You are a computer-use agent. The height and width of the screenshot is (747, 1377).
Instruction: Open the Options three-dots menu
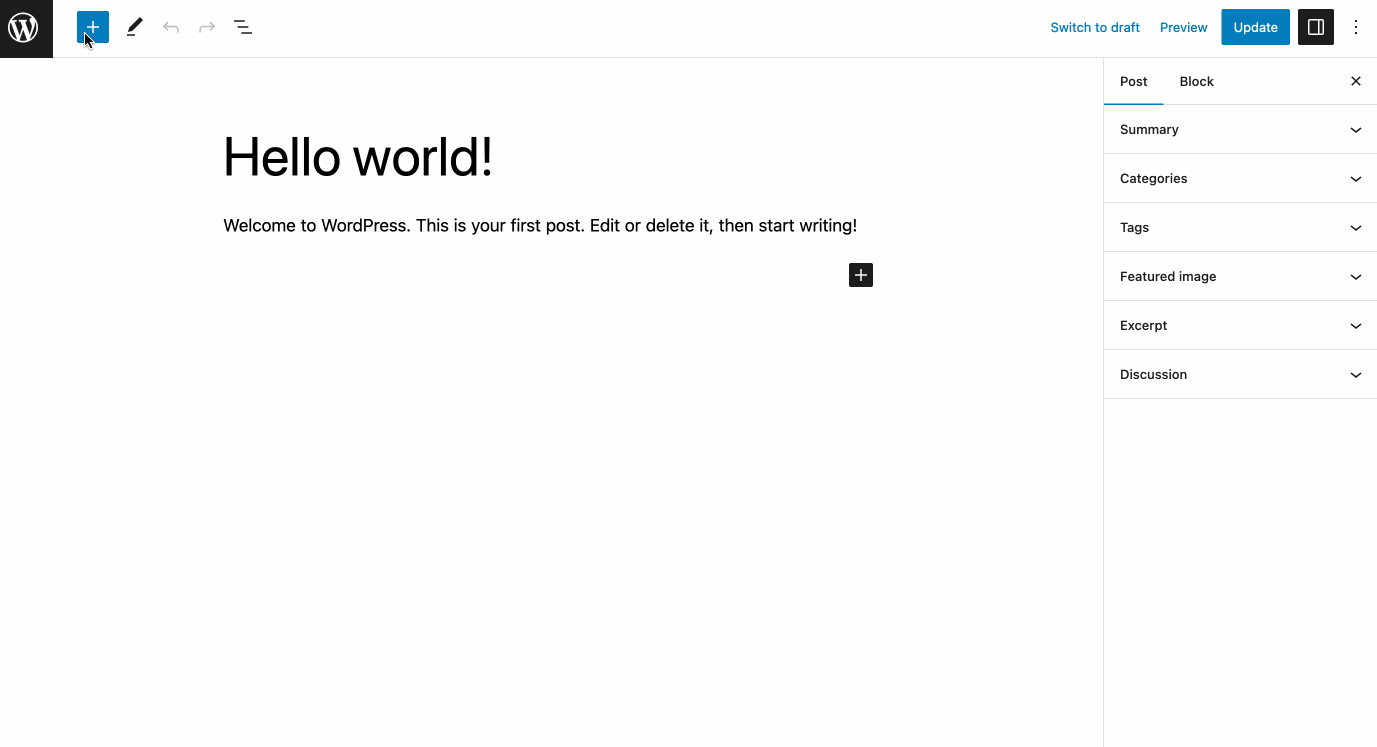point(1356,27)
